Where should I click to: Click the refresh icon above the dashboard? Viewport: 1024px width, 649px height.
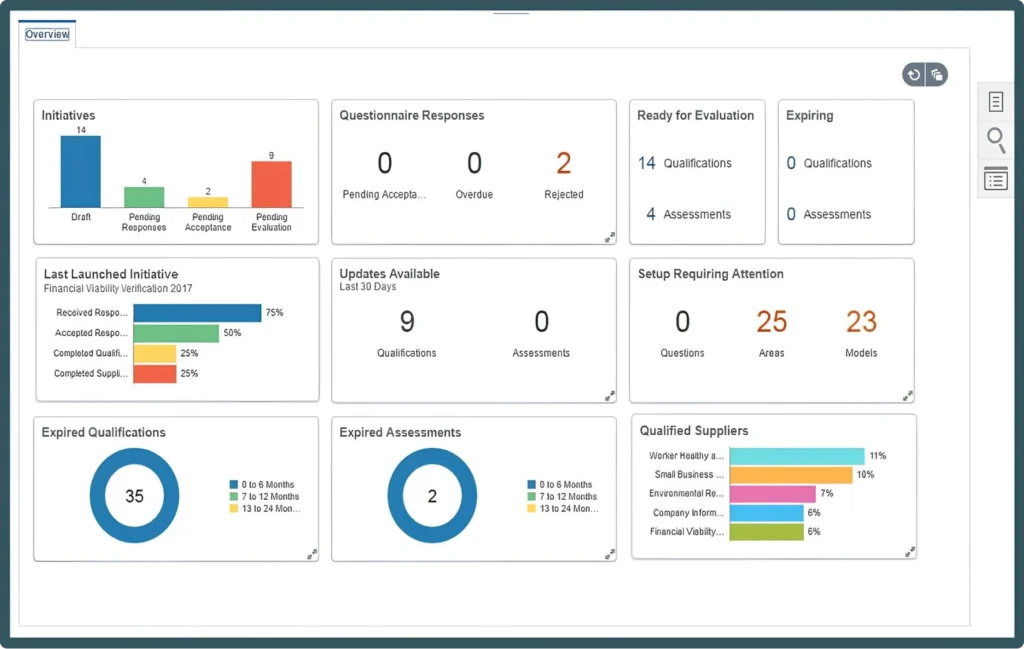(913, 75)
